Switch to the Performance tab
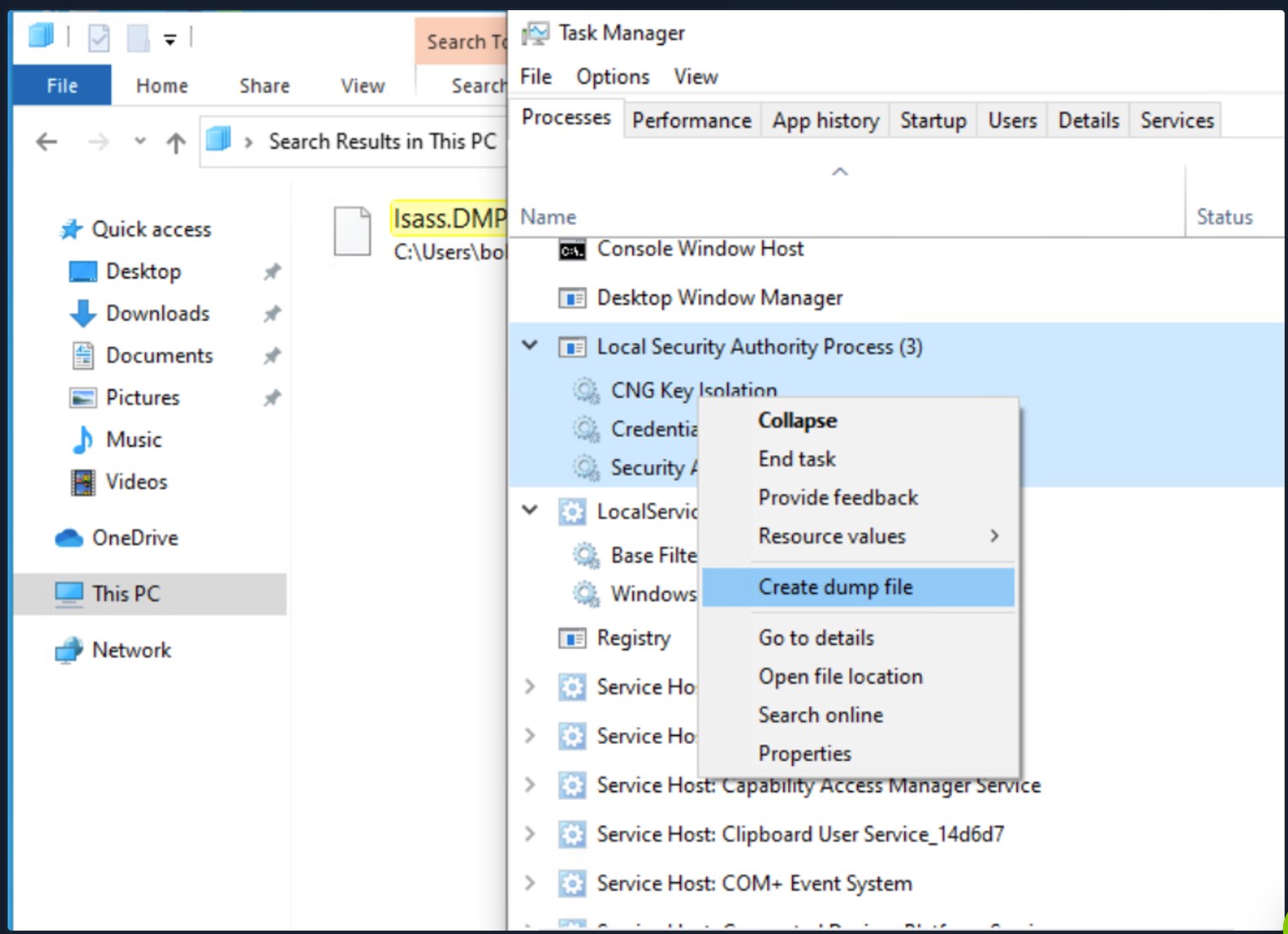Screen dimensions: 1288x934 point(692,120)
